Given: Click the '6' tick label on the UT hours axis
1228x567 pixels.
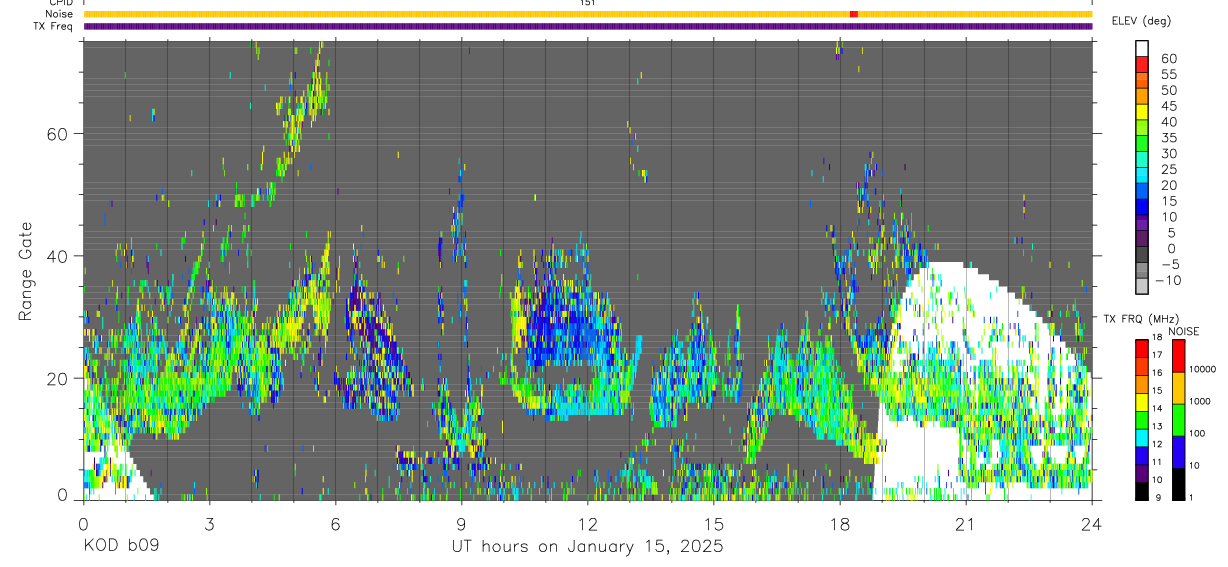Looking at the screenshot, I should (x=335, y=524).
